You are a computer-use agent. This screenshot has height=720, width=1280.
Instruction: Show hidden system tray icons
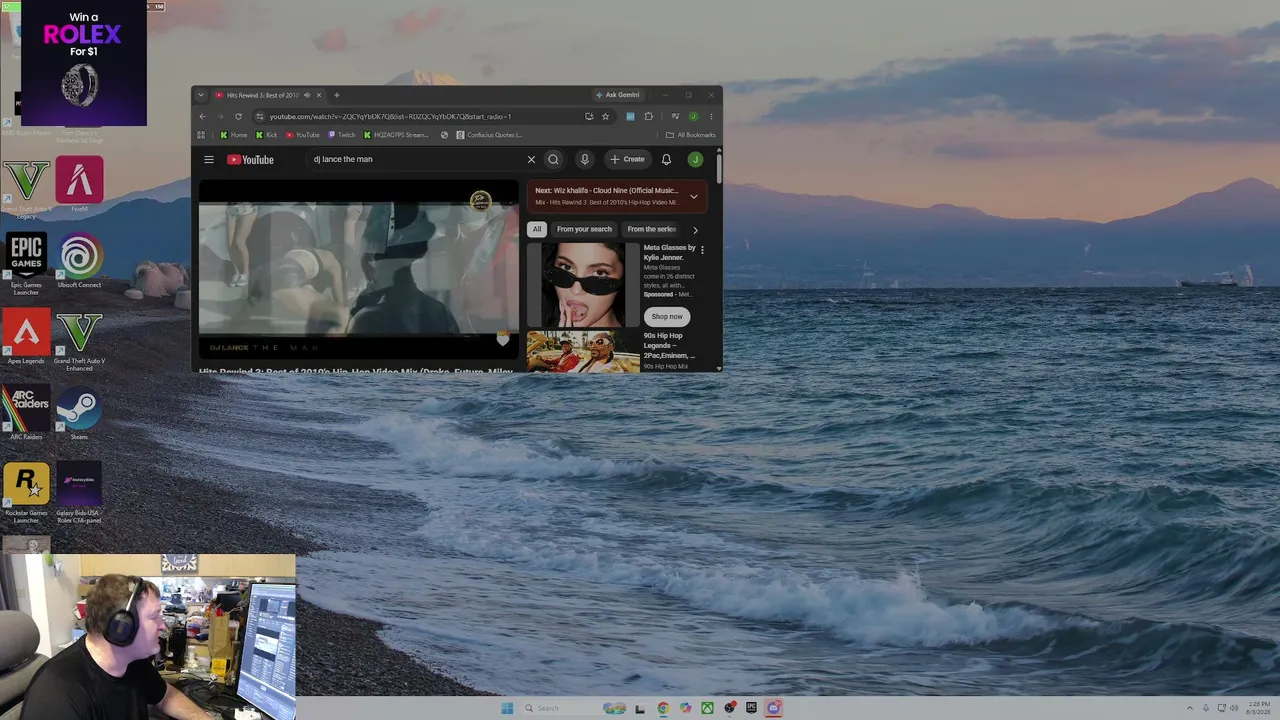coord(1189,708)
